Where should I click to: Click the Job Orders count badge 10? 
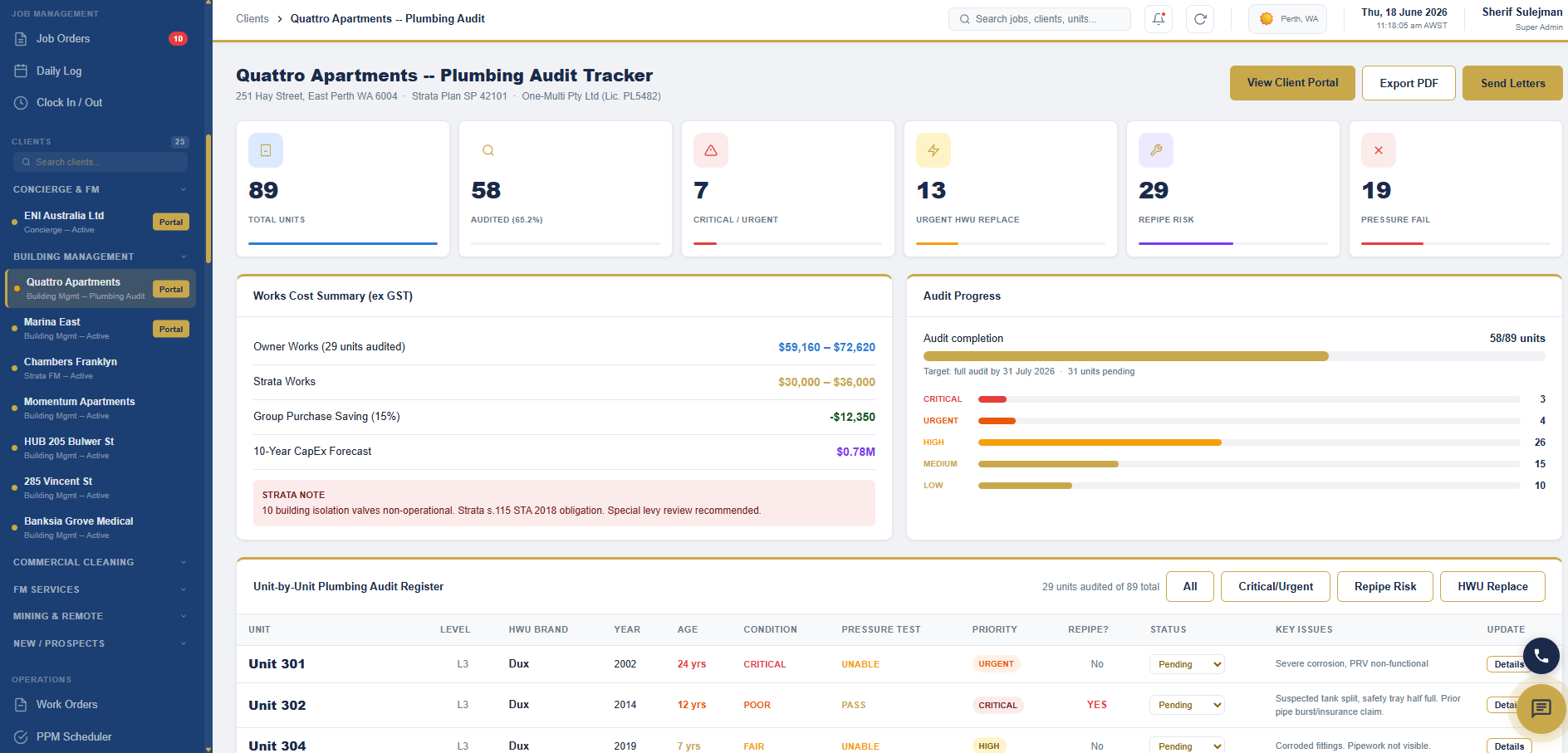pos(178,39)
